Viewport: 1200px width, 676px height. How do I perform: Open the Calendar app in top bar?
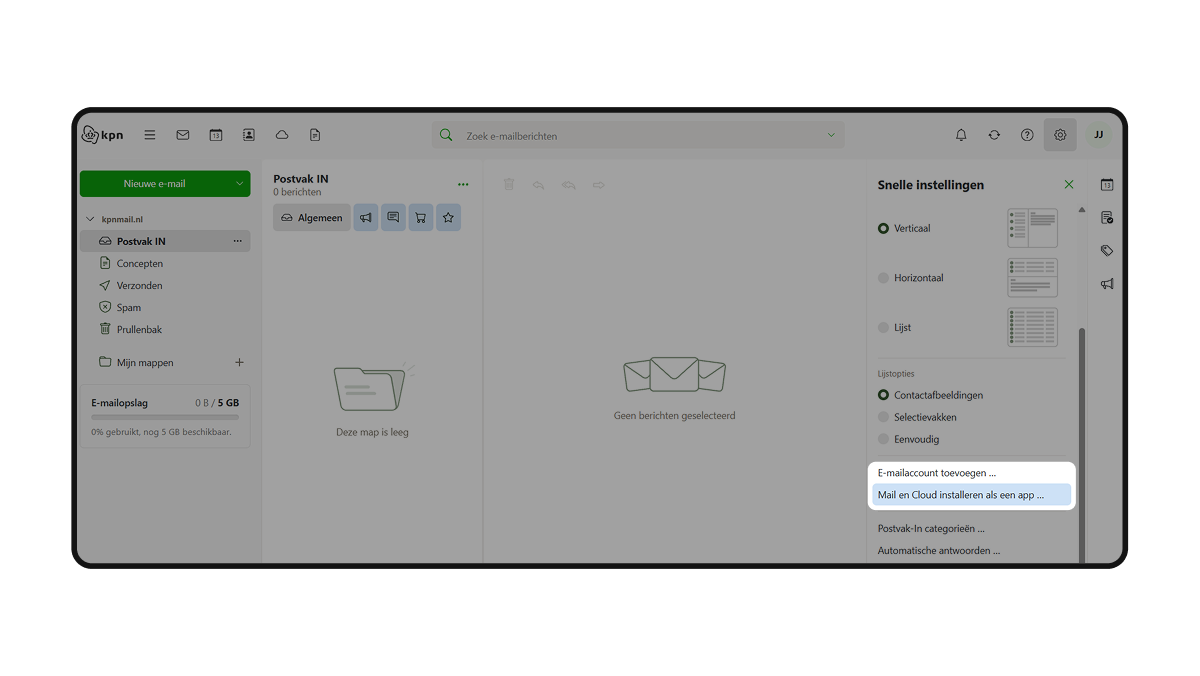[x=216, y=135]
